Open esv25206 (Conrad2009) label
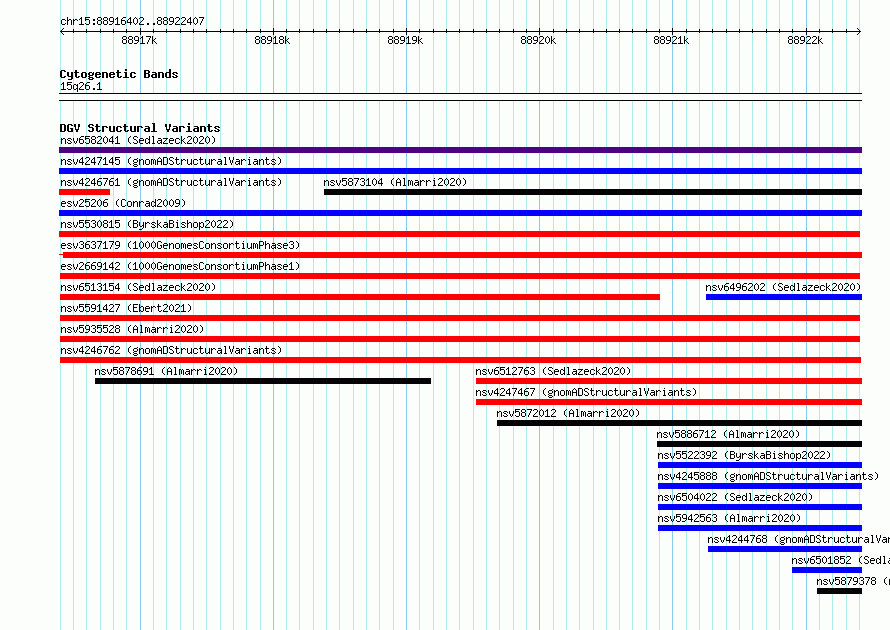 (x=123, y=203)
